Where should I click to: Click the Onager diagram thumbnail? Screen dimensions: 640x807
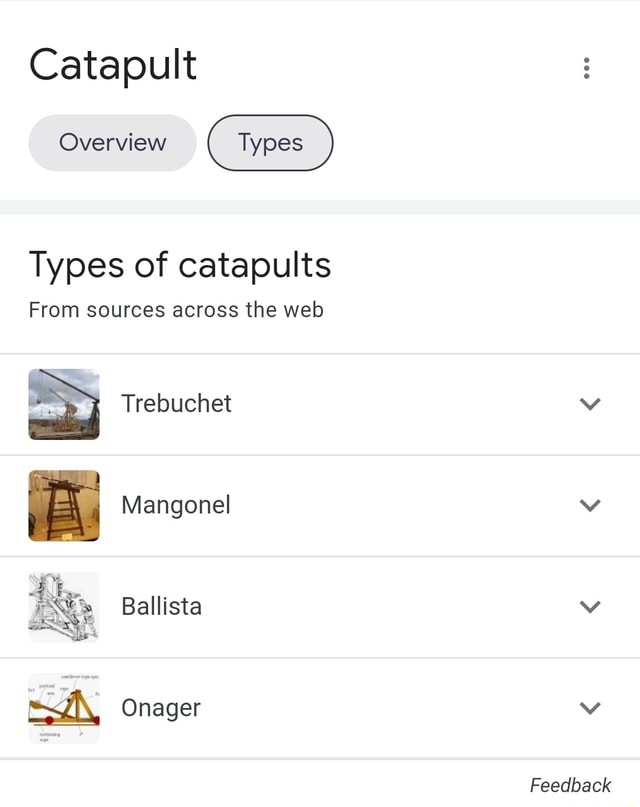coord(64,708)
